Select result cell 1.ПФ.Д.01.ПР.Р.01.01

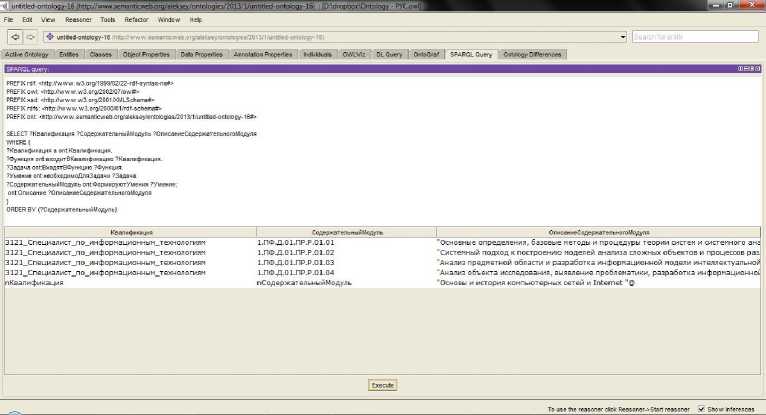pos(346,243)
